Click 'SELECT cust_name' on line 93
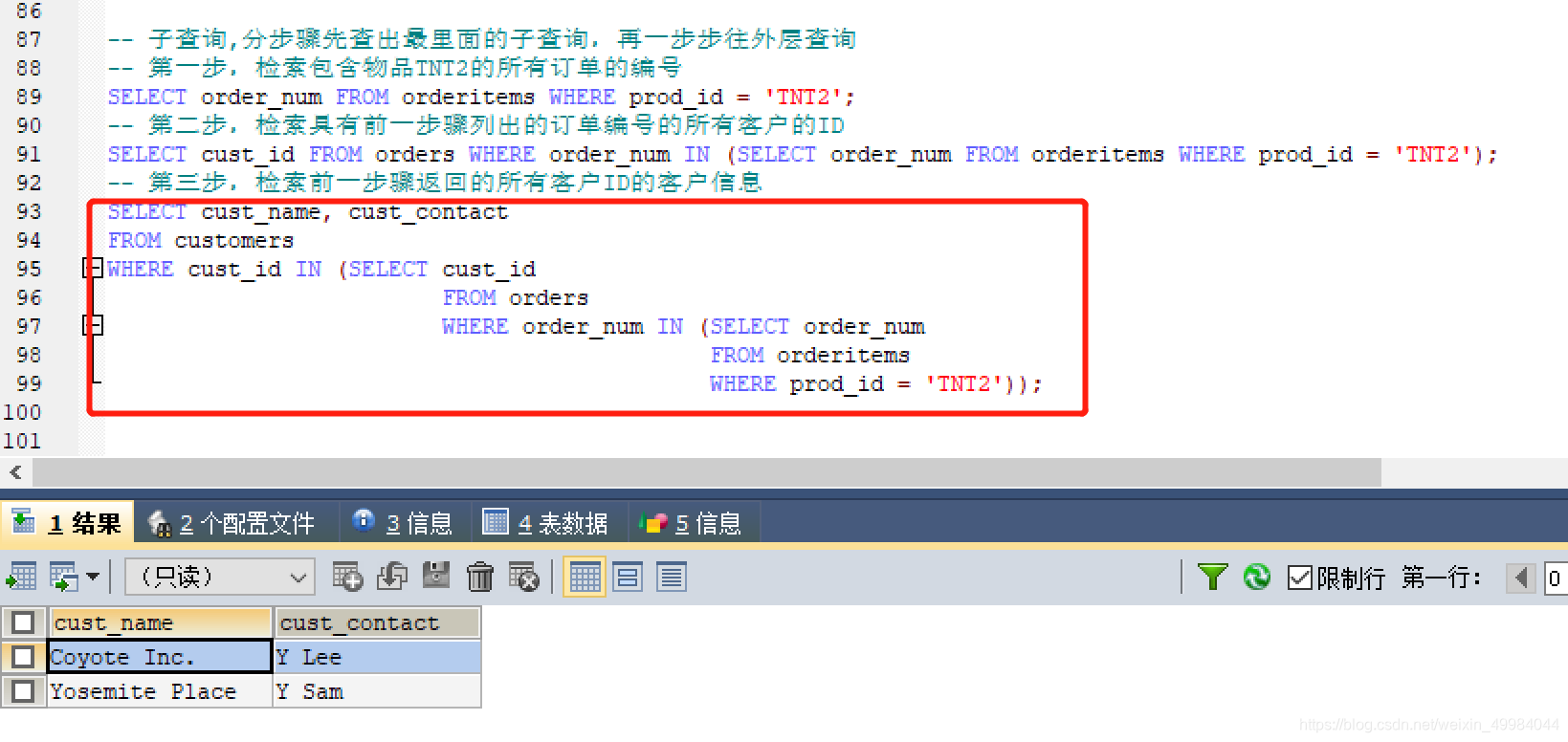1568x742 pixels. point(214,211)
